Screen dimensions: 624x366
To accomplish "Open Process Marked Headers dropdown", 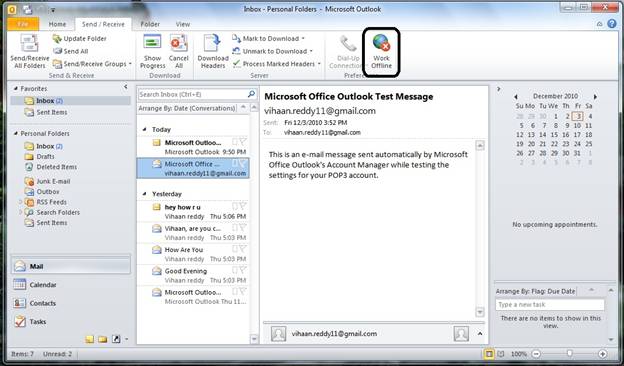I will [x=276, y=64].
